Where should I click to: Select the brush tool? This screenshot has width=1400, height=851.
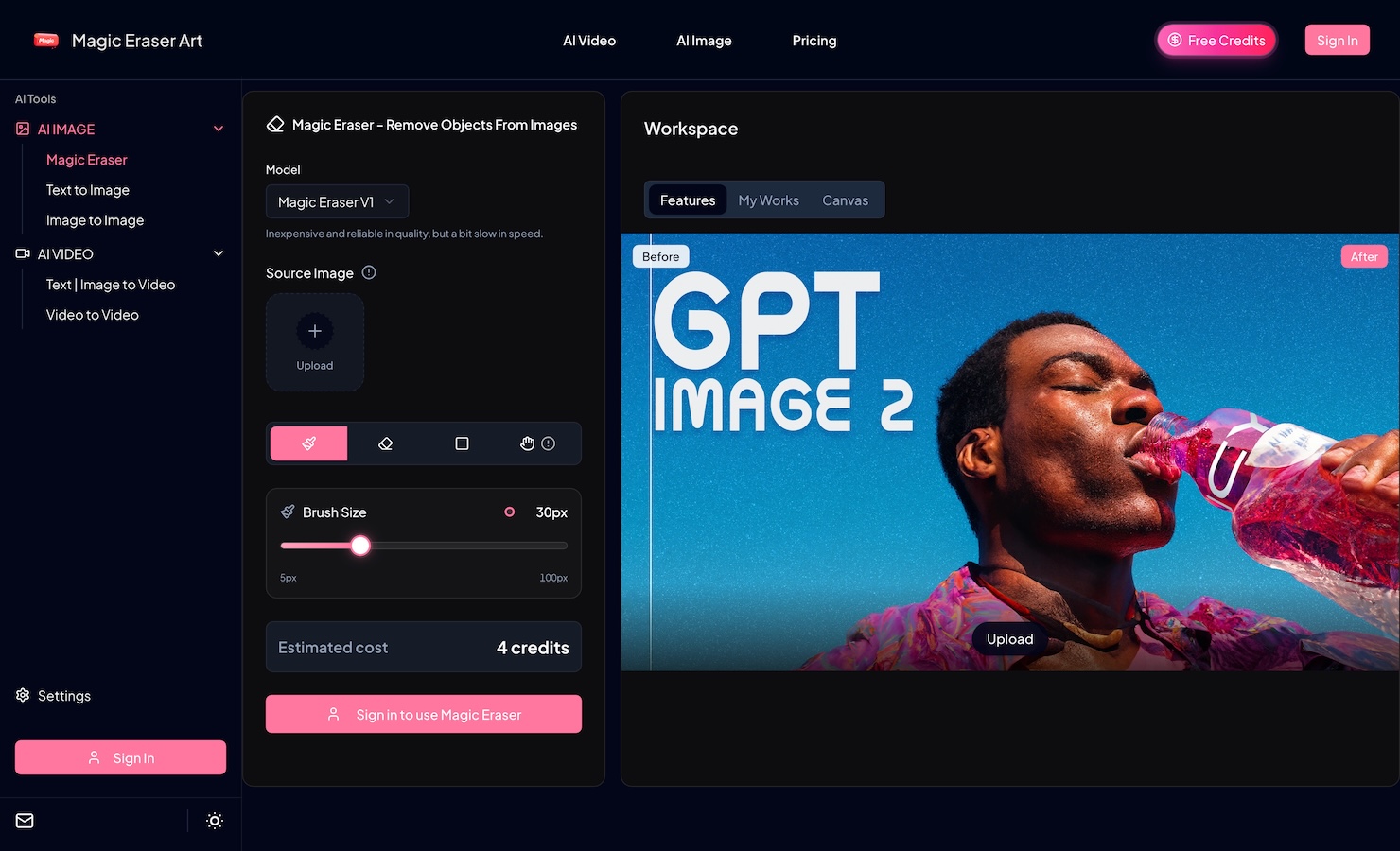tap(308, 443)
